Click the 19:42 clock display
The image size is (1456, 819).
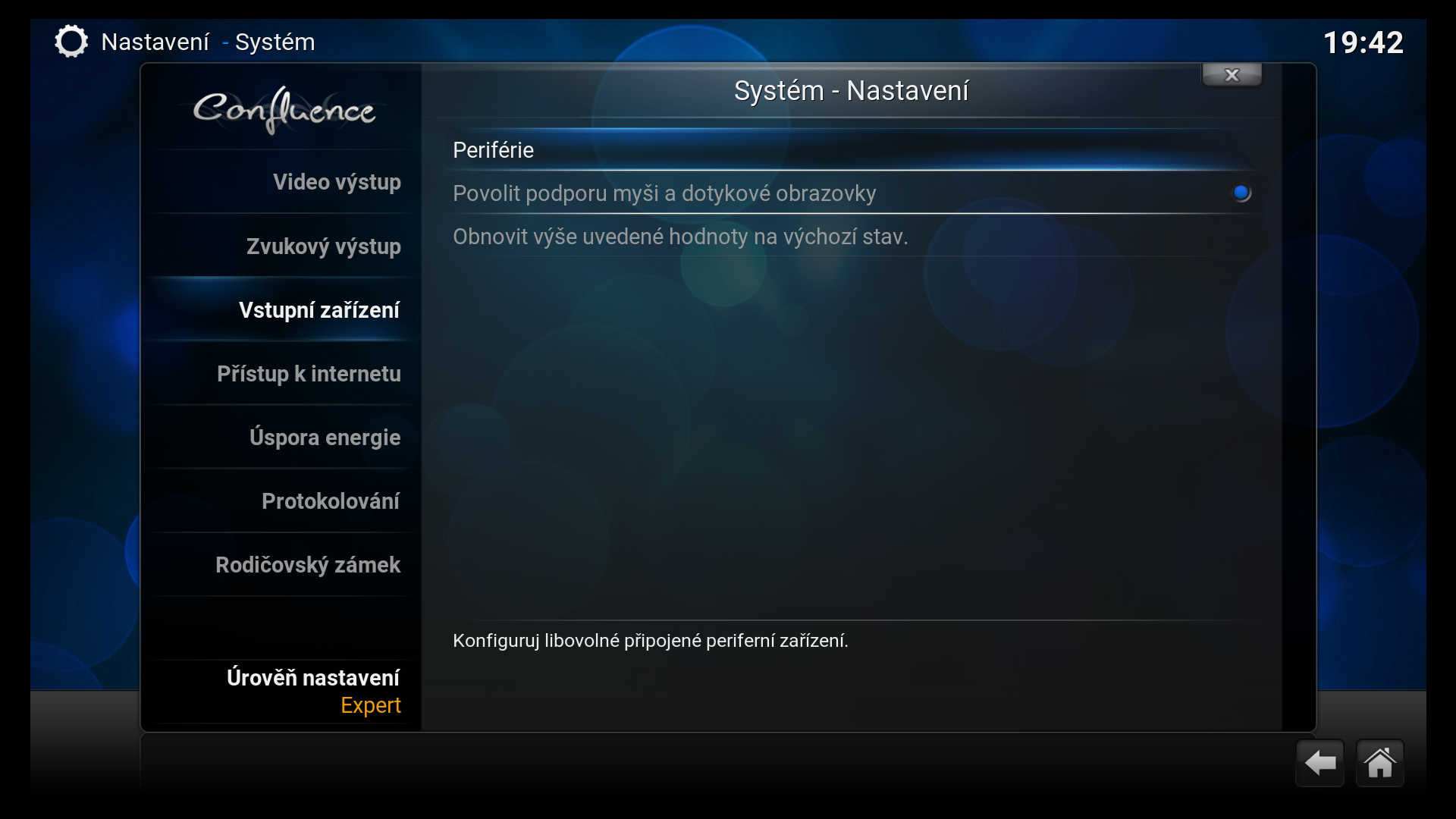tap(1363, 42)
